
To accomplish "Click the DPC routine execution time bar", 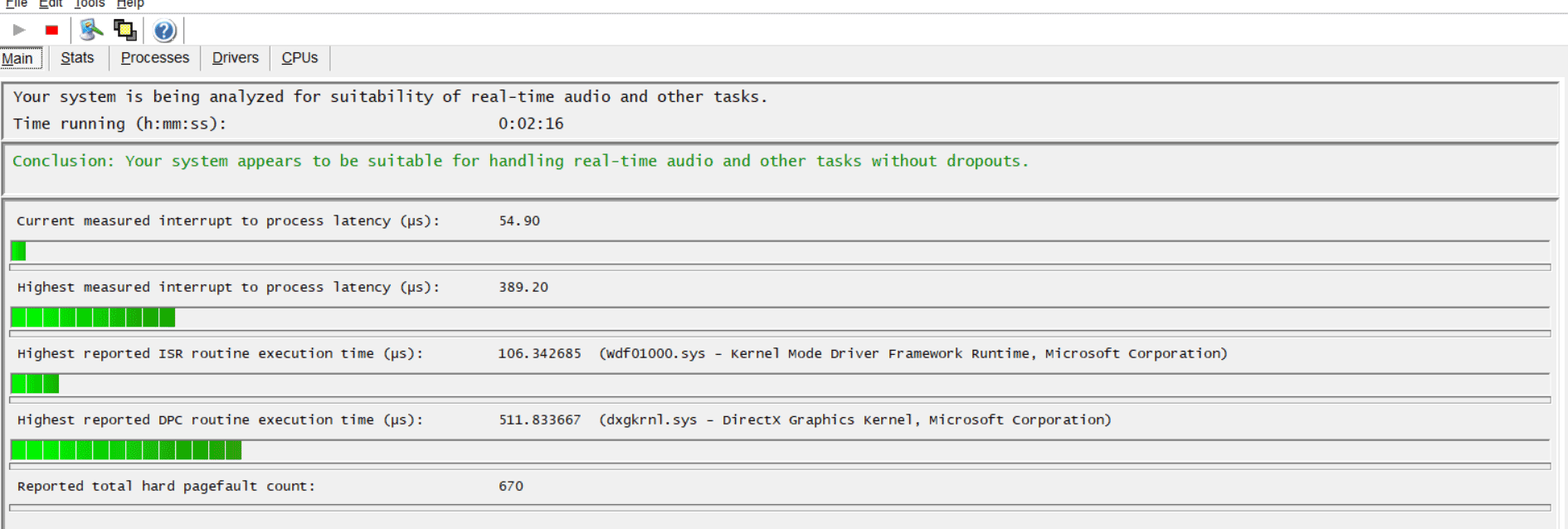I will 126,449.
